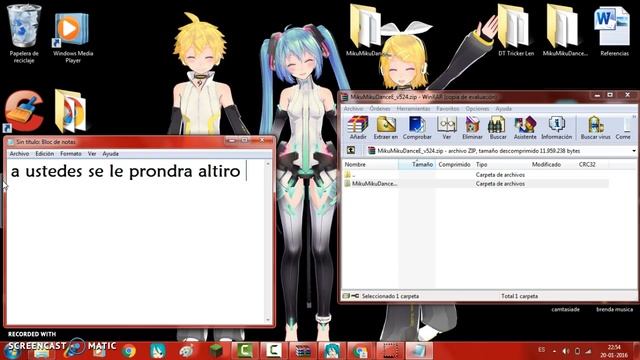Click the WinRAR window title bar
This screenshot has width=640, height=360.
pos(465,97)
